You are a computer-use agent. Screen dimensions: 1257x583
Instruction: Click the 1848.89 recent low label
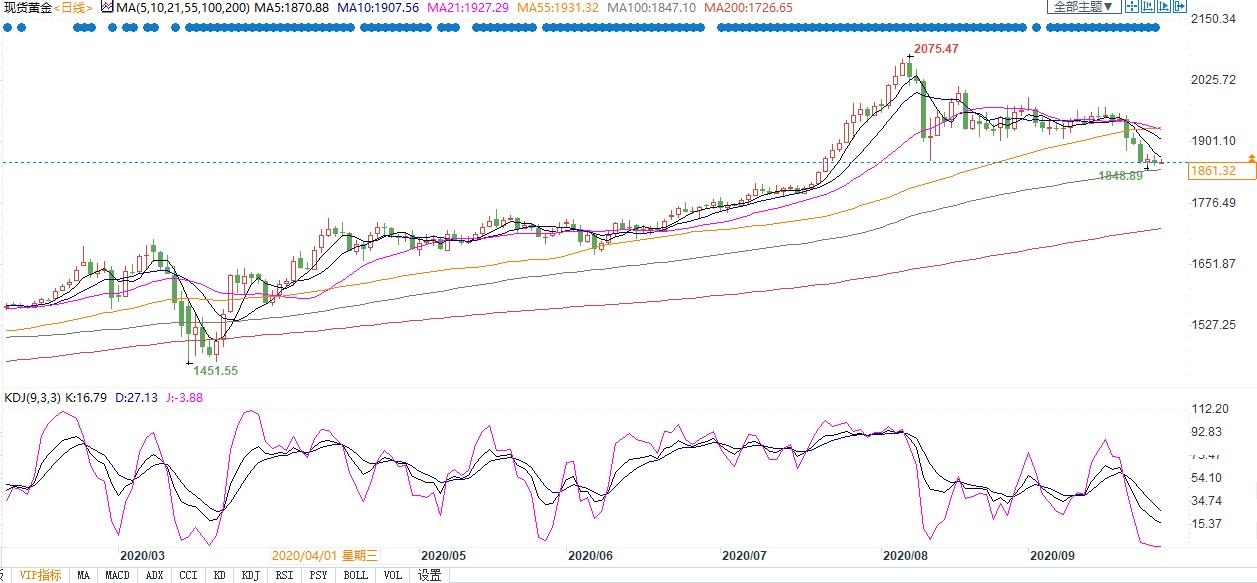[x=1119, y=175]
